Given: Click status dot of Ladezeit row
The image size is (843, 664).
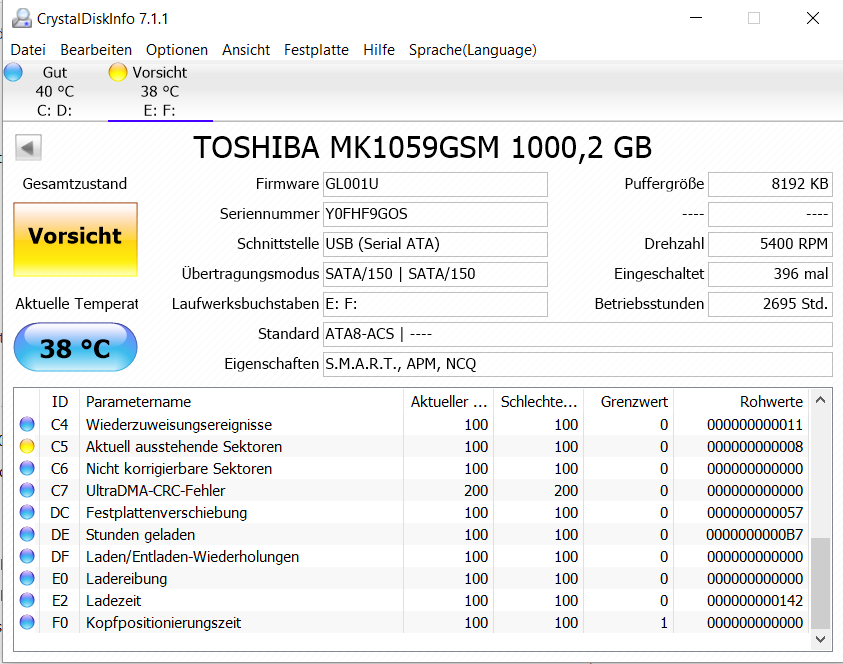Looking at the screenshot, I should tap(27, 601).
